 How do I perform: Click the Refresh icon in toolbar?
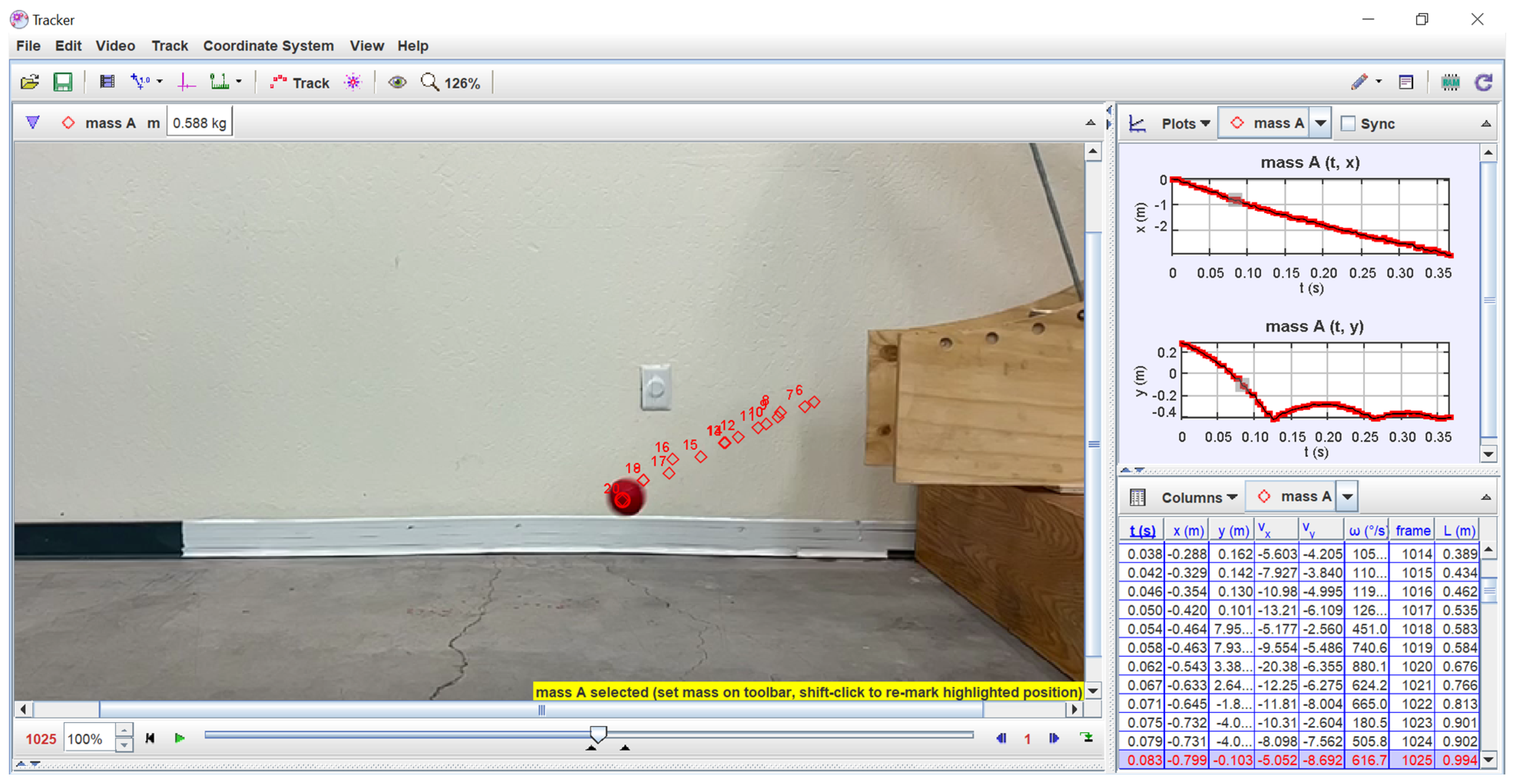(x=1484, y=83)
